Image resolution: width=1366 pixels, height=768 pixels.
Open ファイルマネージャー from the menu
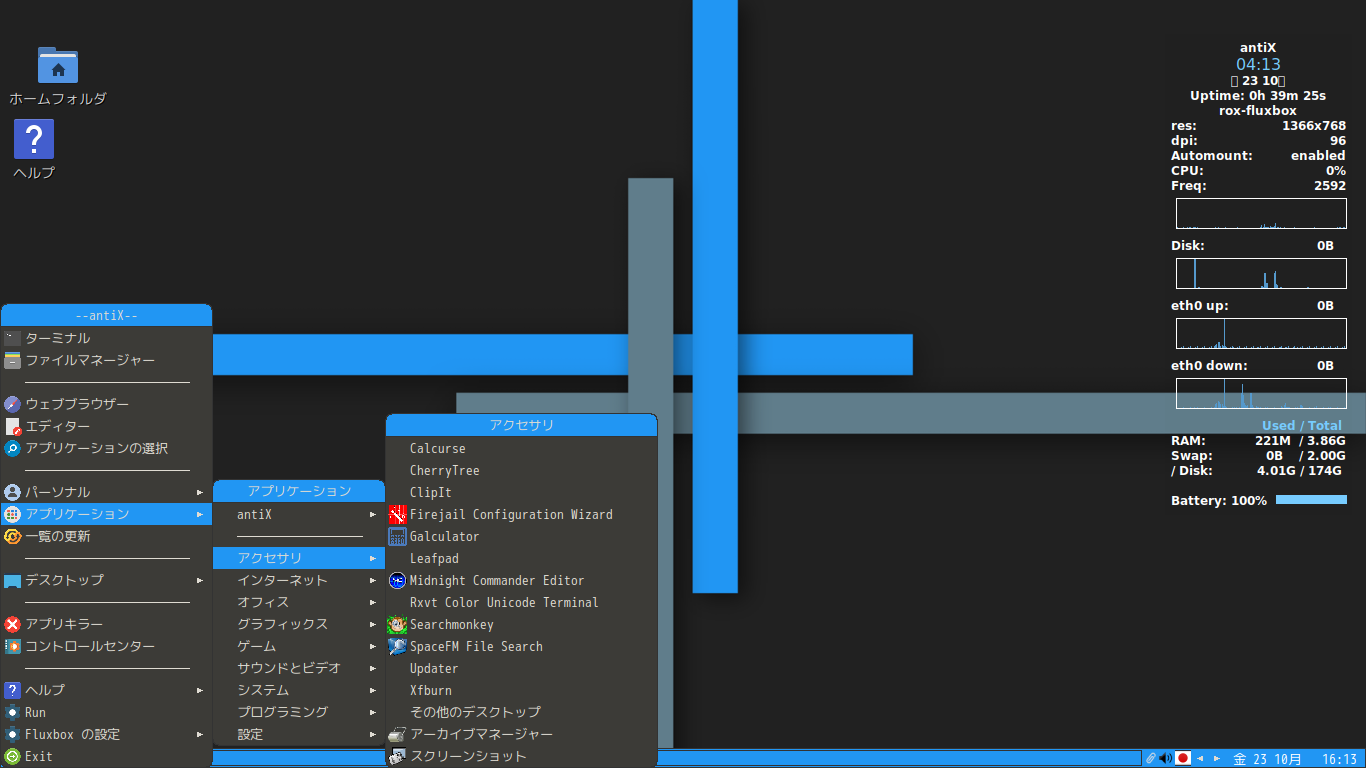[106, 360]
